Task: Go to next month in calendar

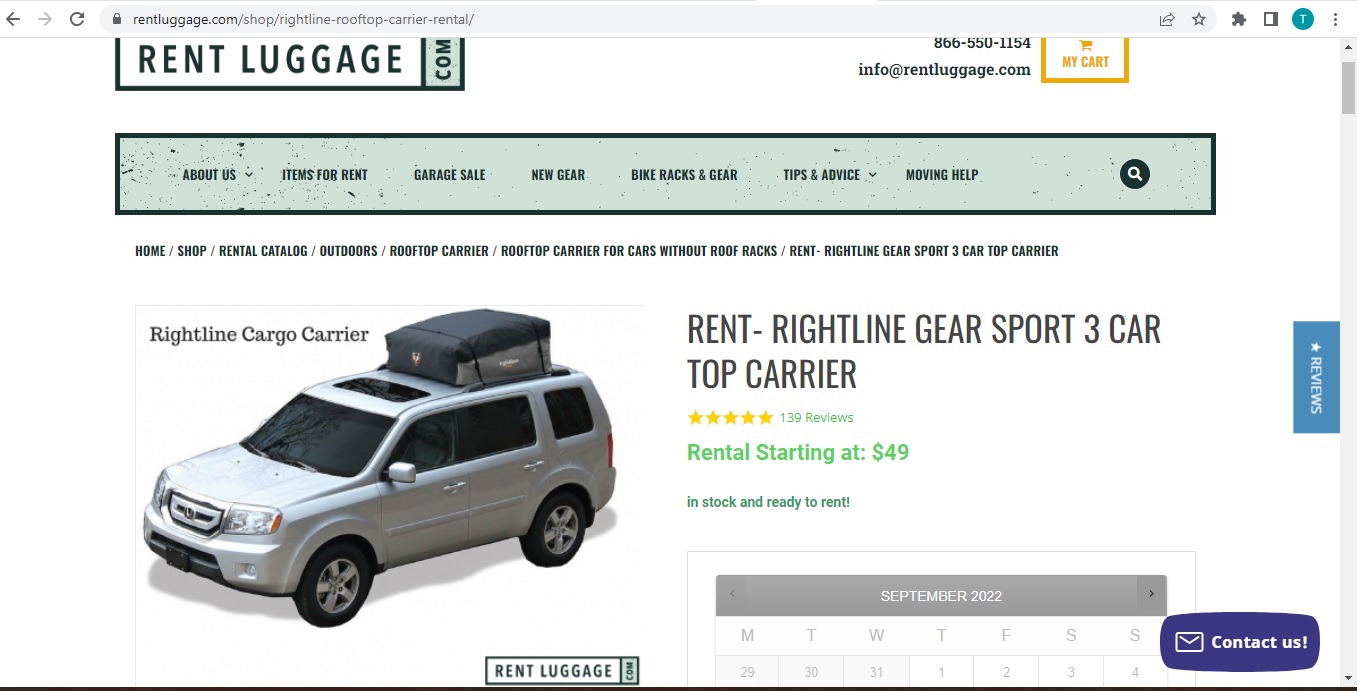Action: click(x=1151, y=594)
